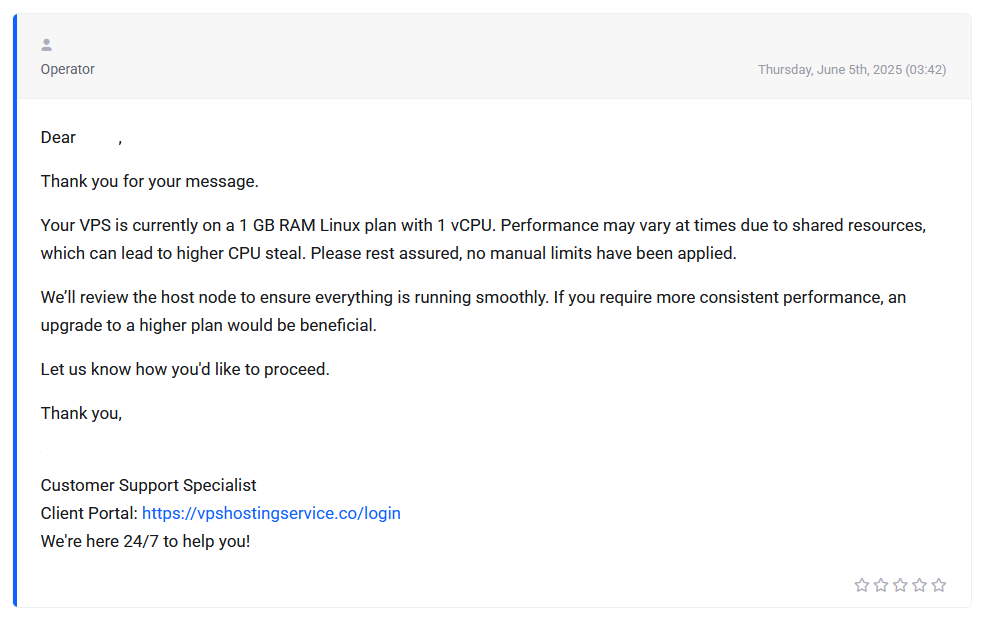Click the blue vertical bar on the message edge
Screen dimensions: 988x618
pyautogui.click(x=15, y=311)
